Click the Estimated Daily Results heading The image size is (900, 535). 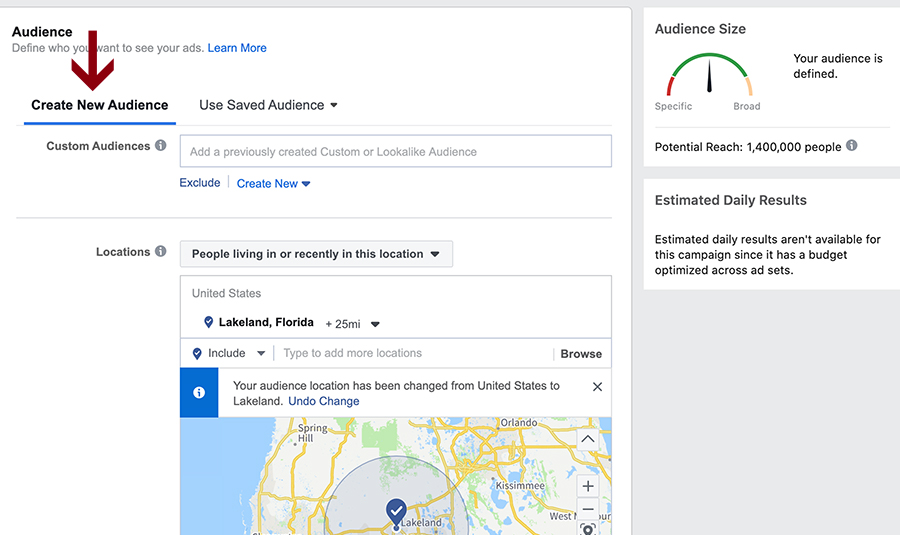point(731,200)
